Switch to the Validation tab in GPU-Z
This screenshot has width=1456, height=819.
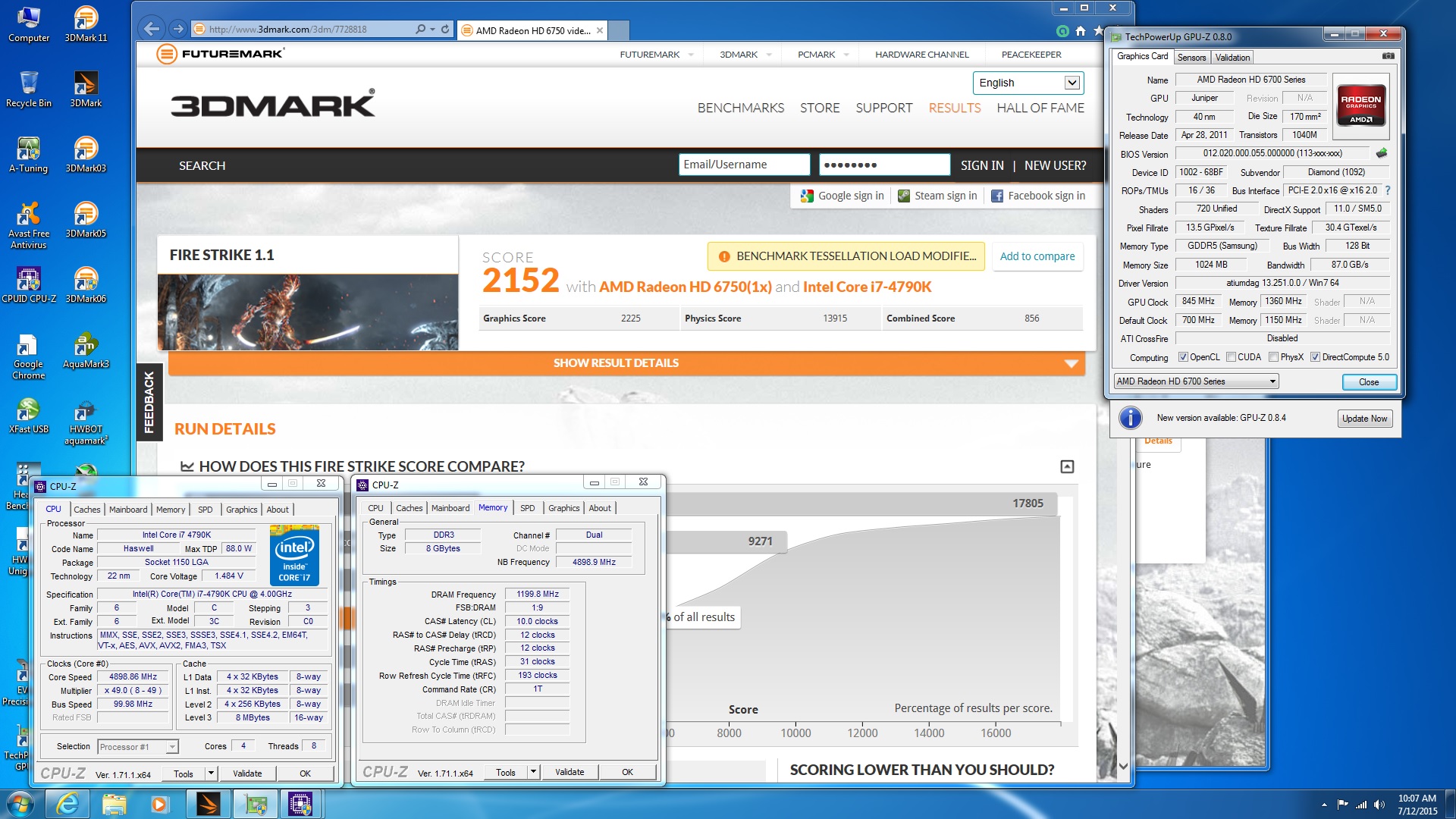(1232, 58)
